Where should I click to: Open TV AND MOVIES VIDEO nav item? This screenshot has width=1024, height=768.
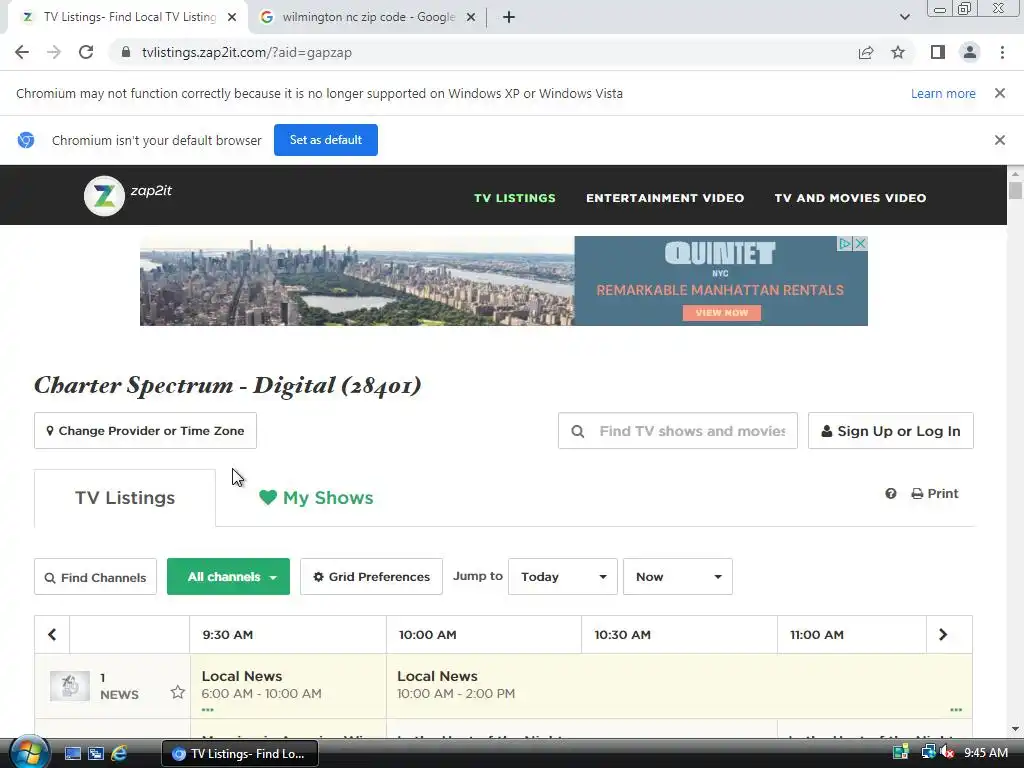pos(850,198)
